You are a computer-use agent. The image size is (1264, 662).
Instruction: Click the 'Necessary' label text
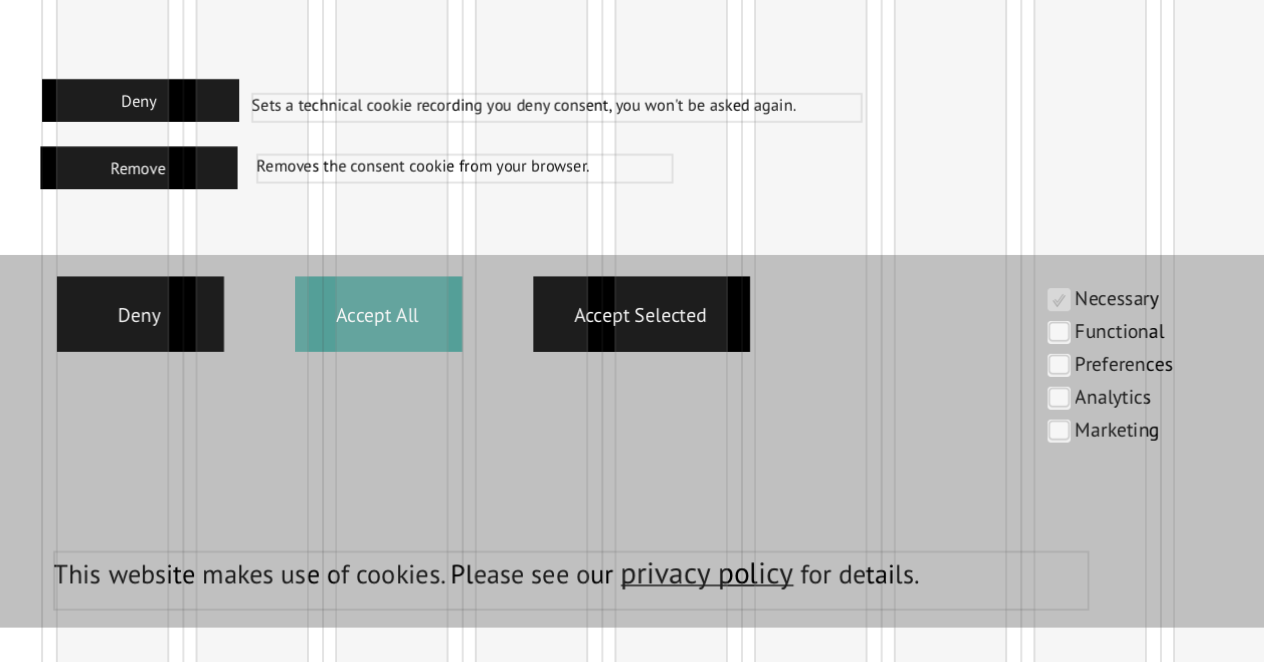pos(1116,299)
